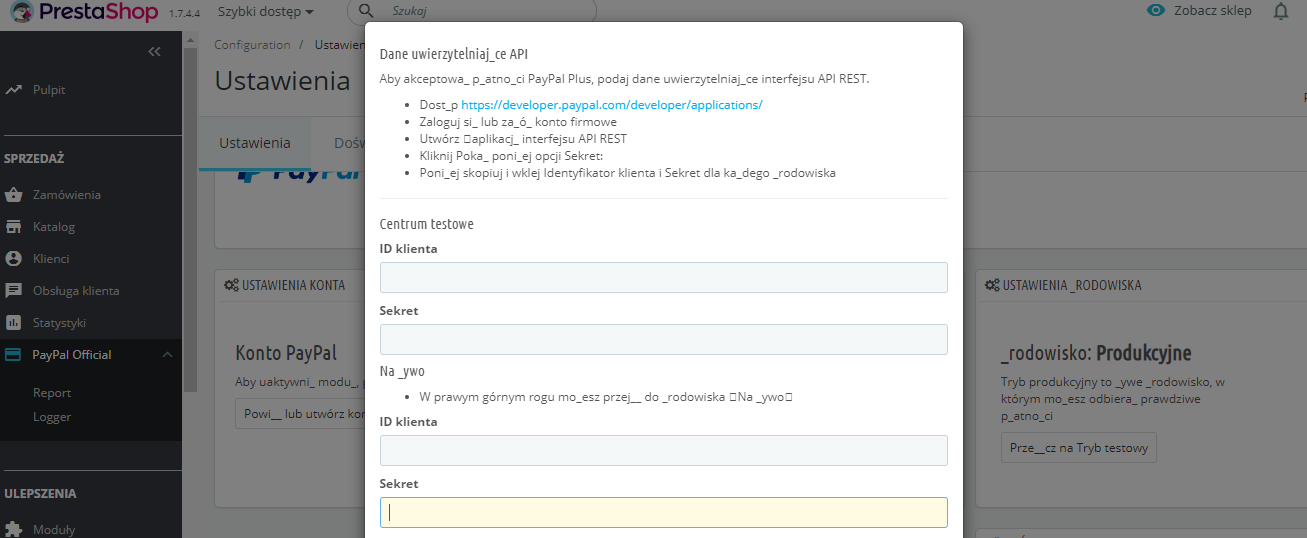Click the Klienci person icon
Image resolution: width=1307 pixels, height=538 pixels.
(x=14, y=259)
